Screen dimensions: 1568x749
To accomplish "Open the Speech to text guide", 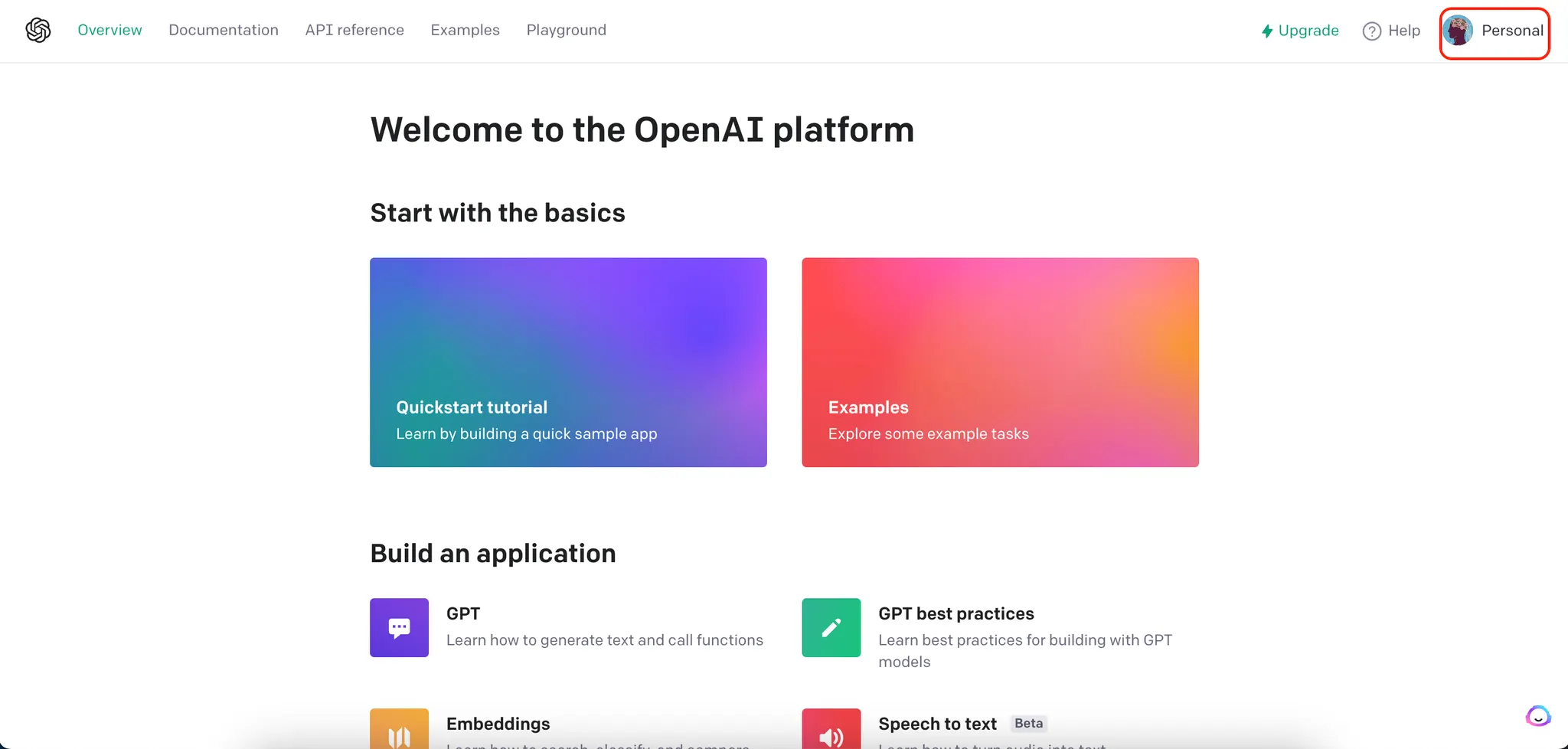I will 937,724.
